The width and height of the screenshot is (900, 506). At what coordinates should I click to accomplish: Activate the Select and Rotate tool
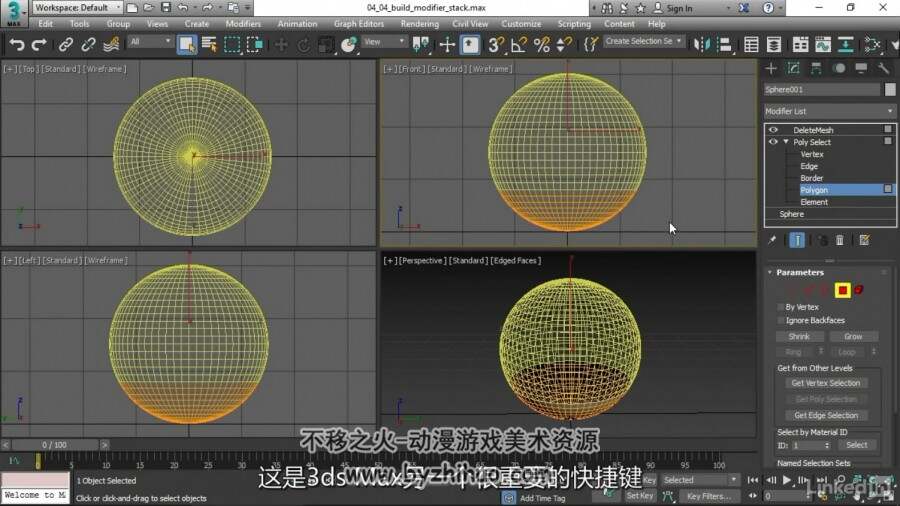click(x=304, y=44)
